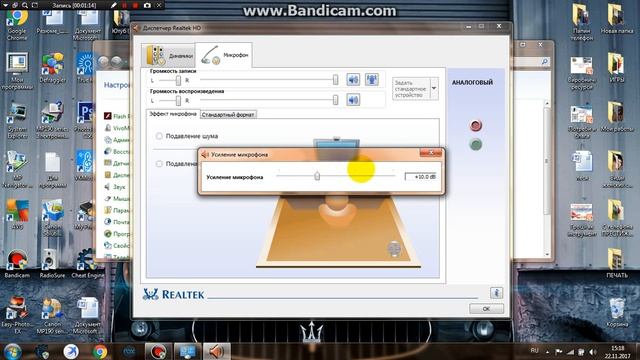Image resolution: width=640 pixels, height=360 pixels.
Task: Open the ИГРЫ desktop folder
Action: [616, 68]
